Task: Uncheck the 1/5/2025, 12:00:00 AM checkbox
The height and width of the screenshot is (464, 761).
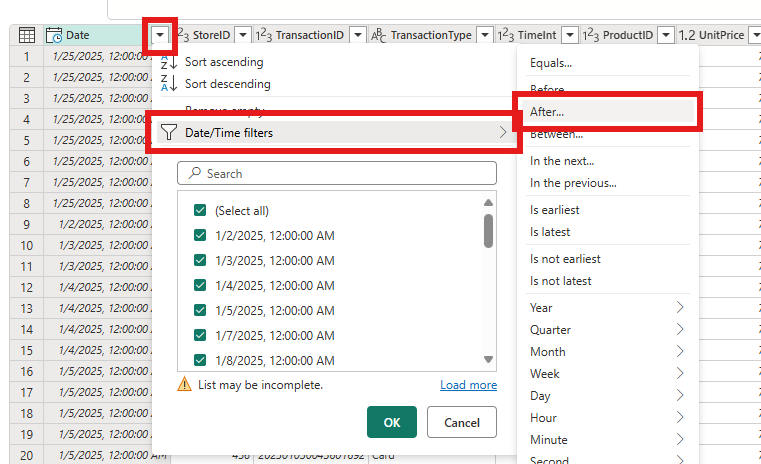Action: [199, 311]
